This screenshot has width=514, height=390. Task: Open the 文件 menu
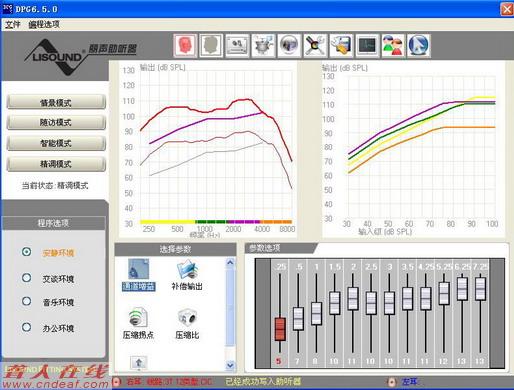(13, 24)
